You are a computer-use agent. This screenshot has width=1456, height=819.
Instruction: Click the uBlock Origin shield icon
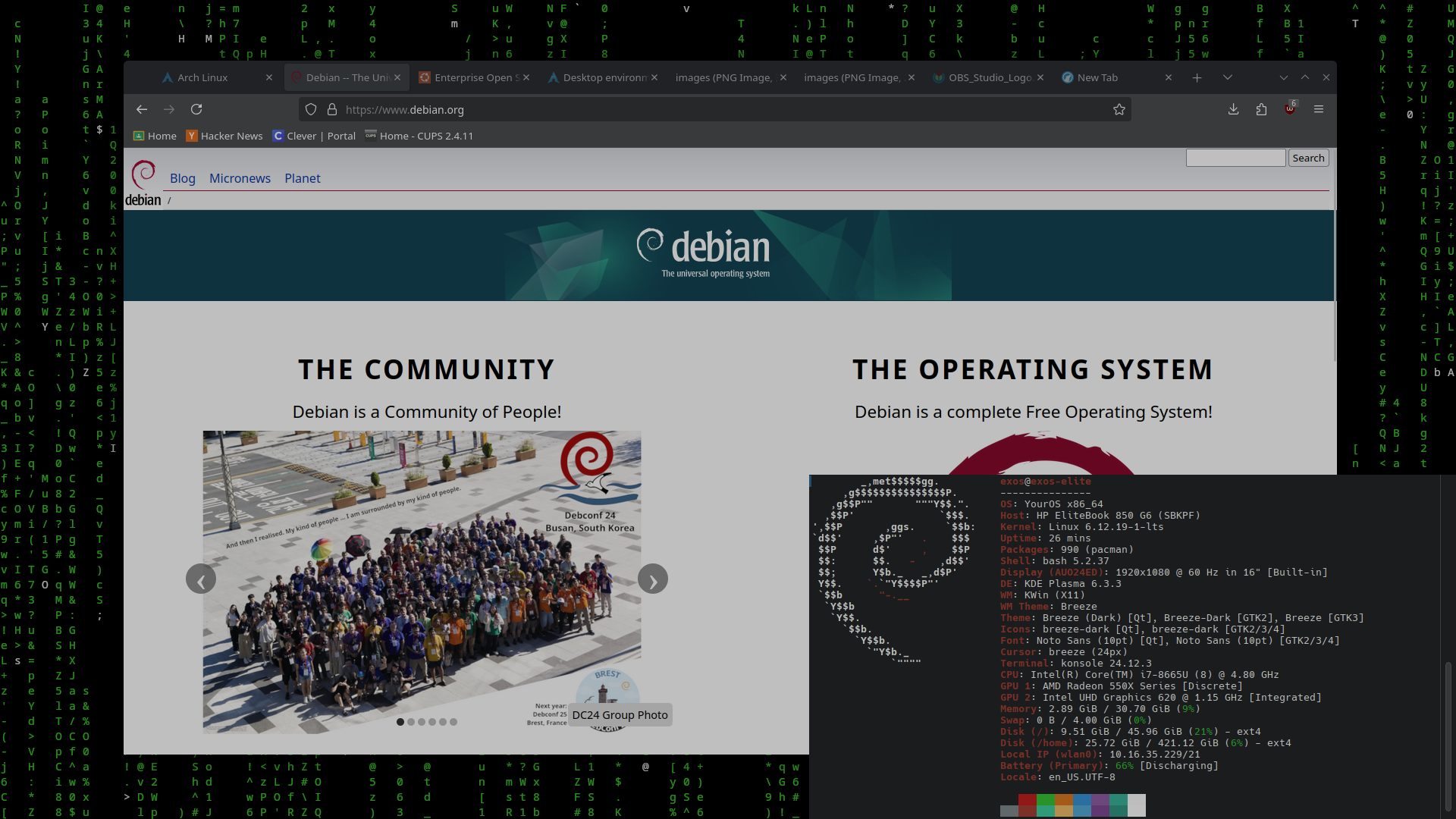[1290, 109]
